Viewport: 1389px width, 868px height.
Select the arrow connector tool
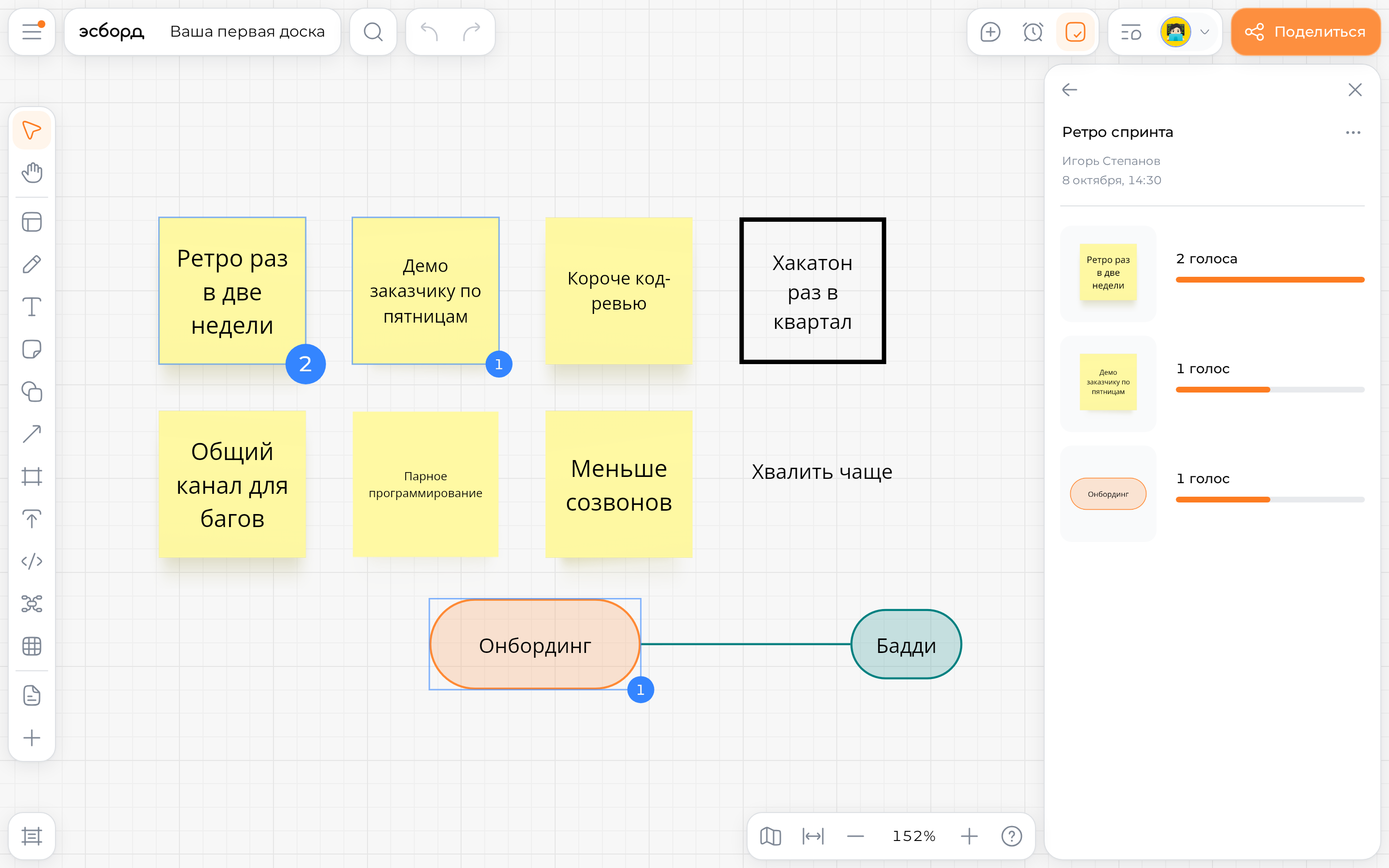[x=32, y=434]
